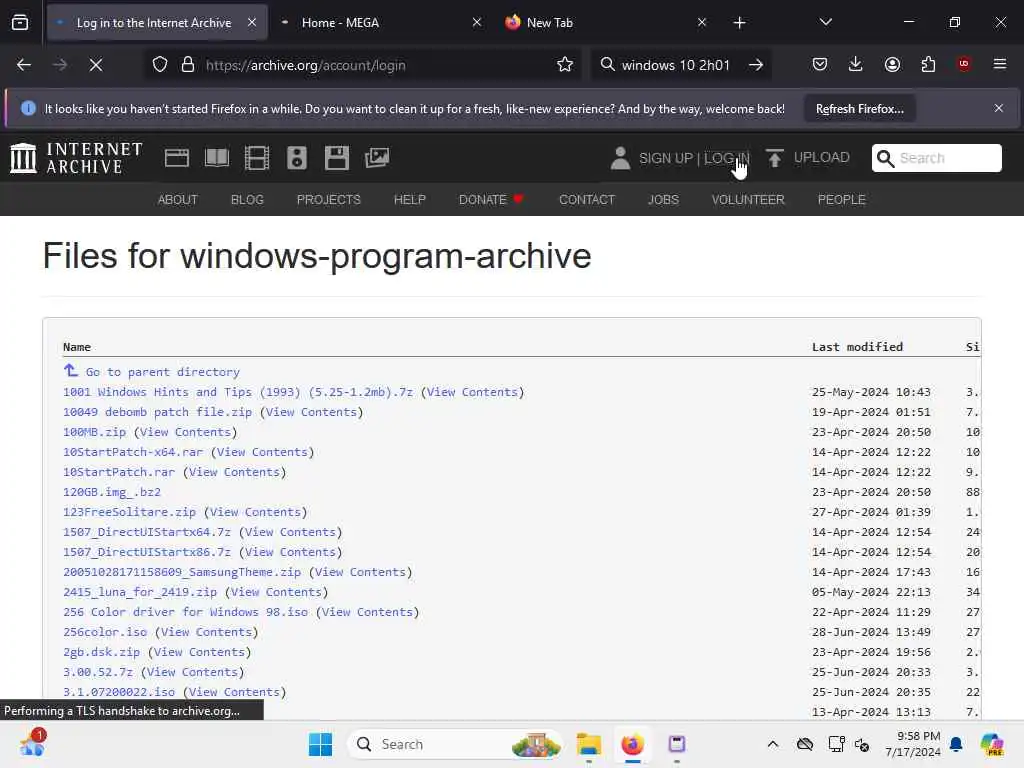The height and width of the screenshot is (768, 1024).
Task: Submit the 'windows 10 2h01' search arrow
Action: point(756,65)
